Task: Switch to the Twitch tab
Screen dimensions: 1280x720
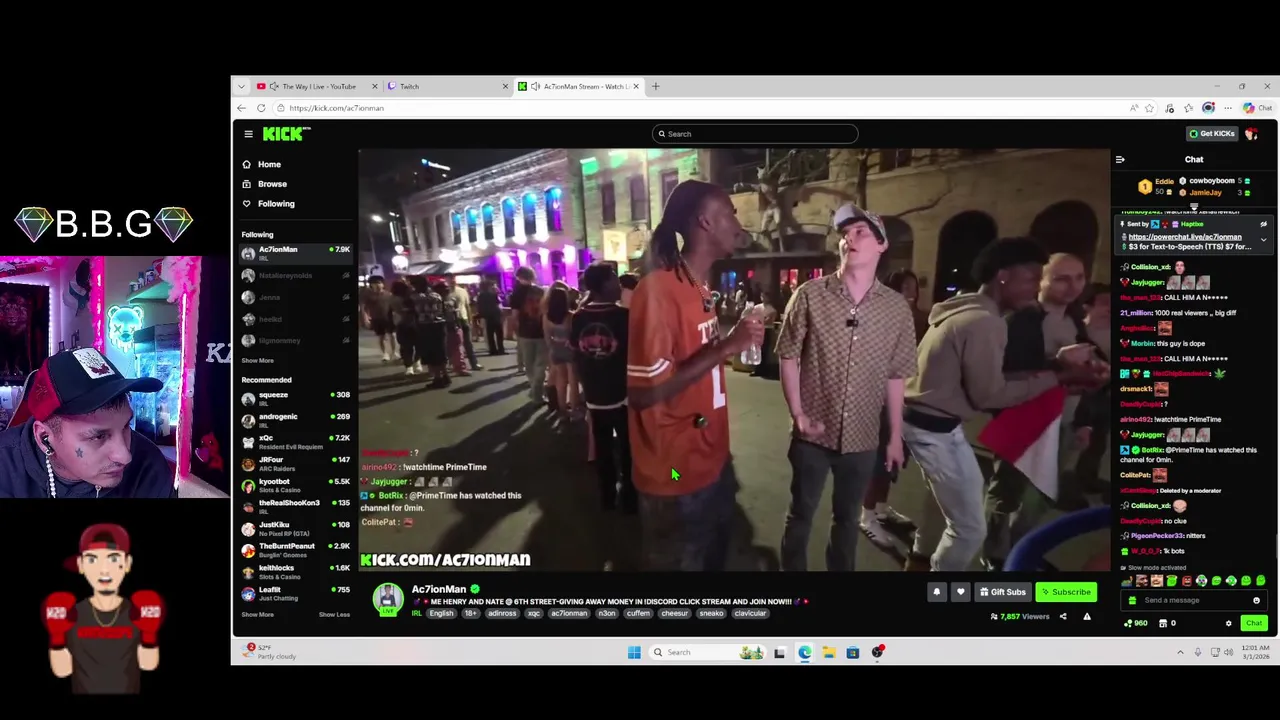Action: point(447,87)
